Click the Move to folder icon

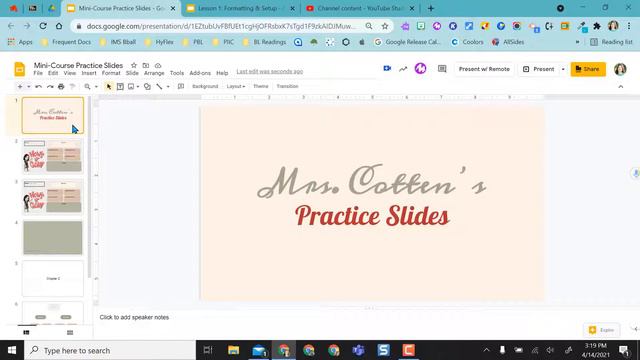coord(146,65)
